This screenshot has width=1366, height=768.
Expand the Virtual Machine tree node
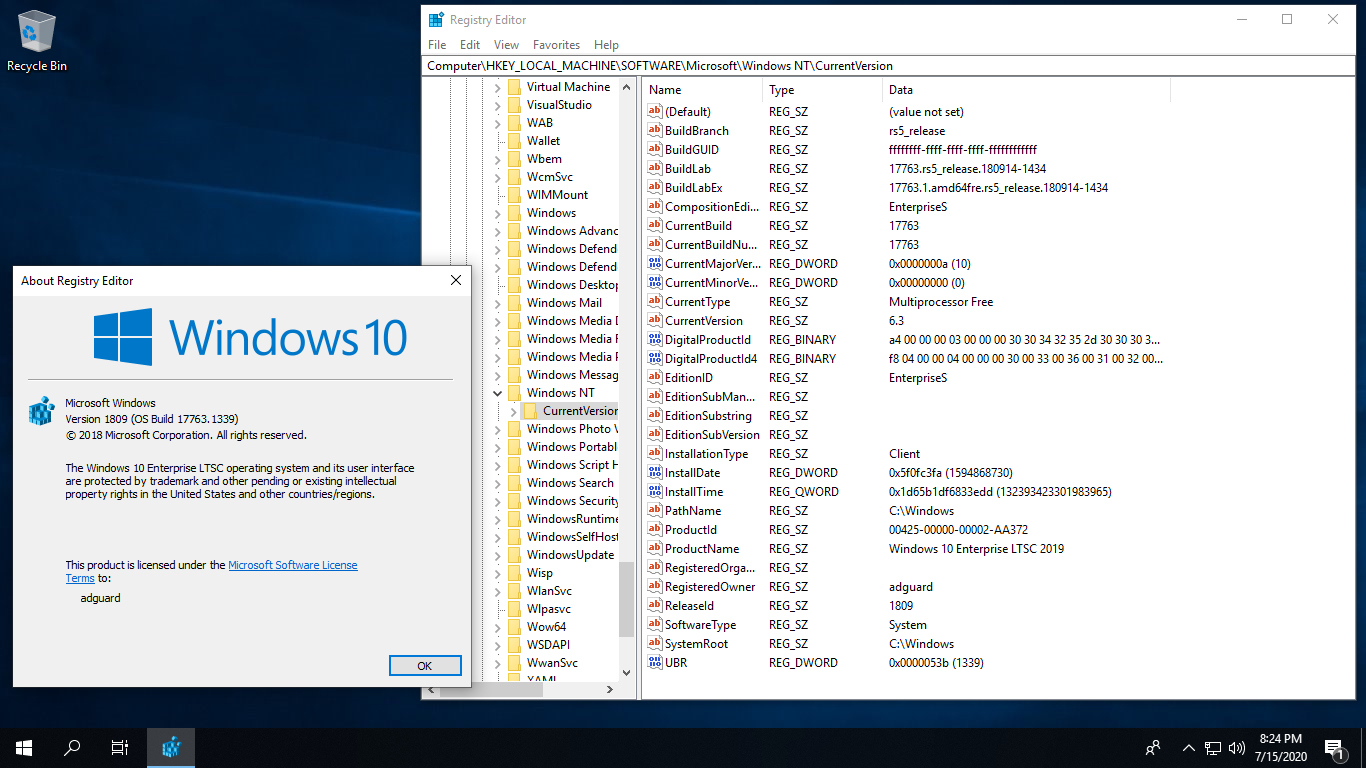coord(498,87)
